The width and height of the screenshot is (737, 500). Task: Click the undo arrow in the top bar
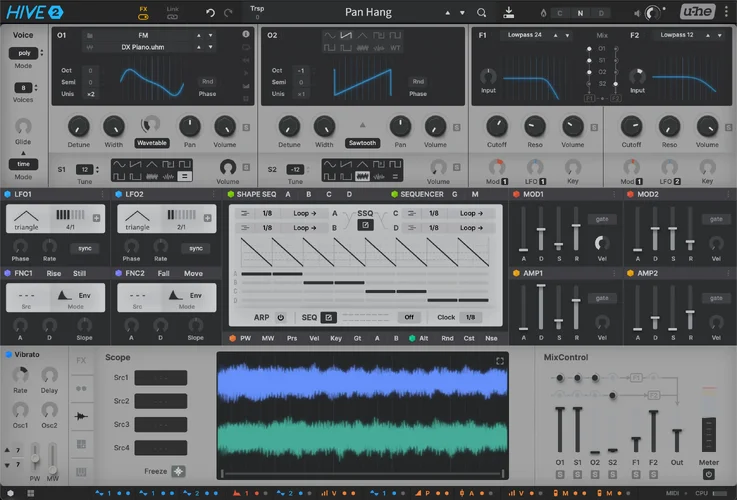click(210, 12)
